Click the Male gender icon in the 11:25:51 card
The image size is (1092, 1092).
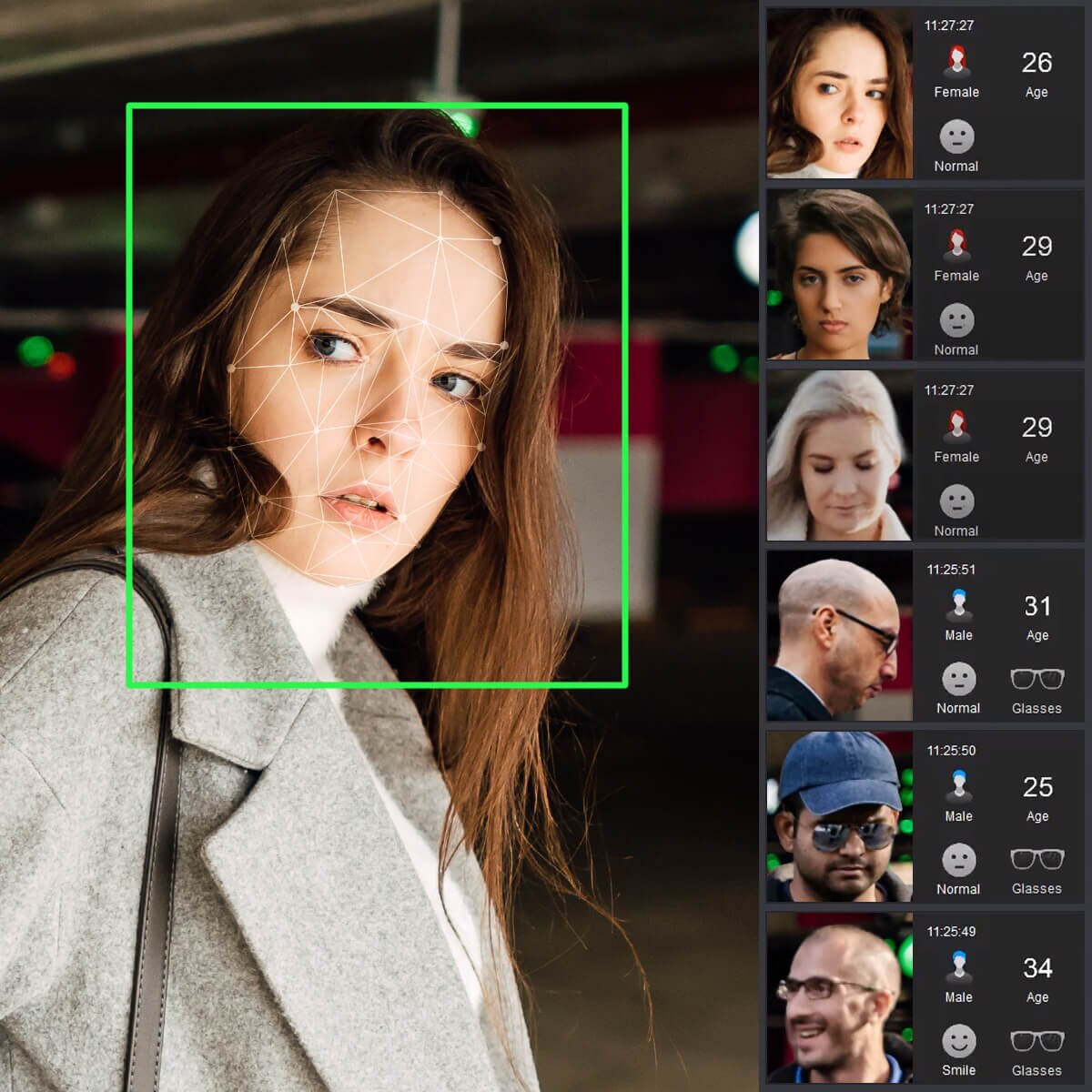click(957, 605)
